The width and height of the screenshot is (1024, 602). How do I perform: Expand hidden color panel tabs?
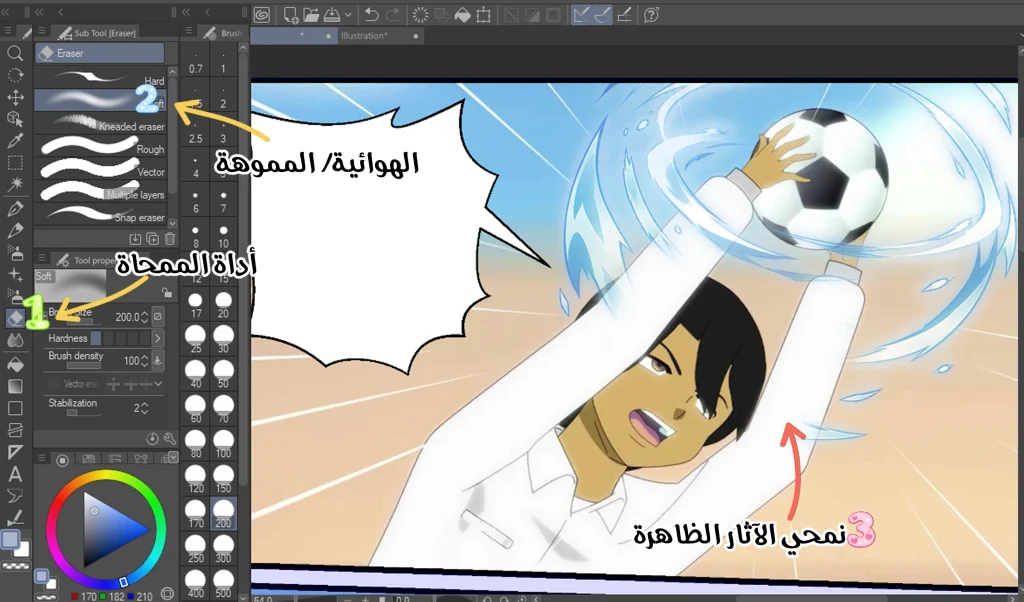173,458
